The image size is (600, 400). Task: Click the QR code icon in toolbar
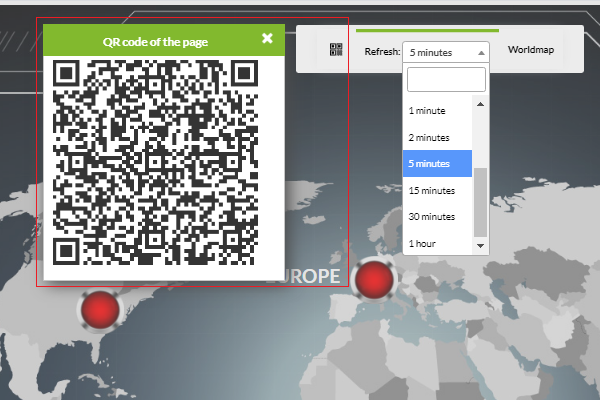click(x=336, y=49)
